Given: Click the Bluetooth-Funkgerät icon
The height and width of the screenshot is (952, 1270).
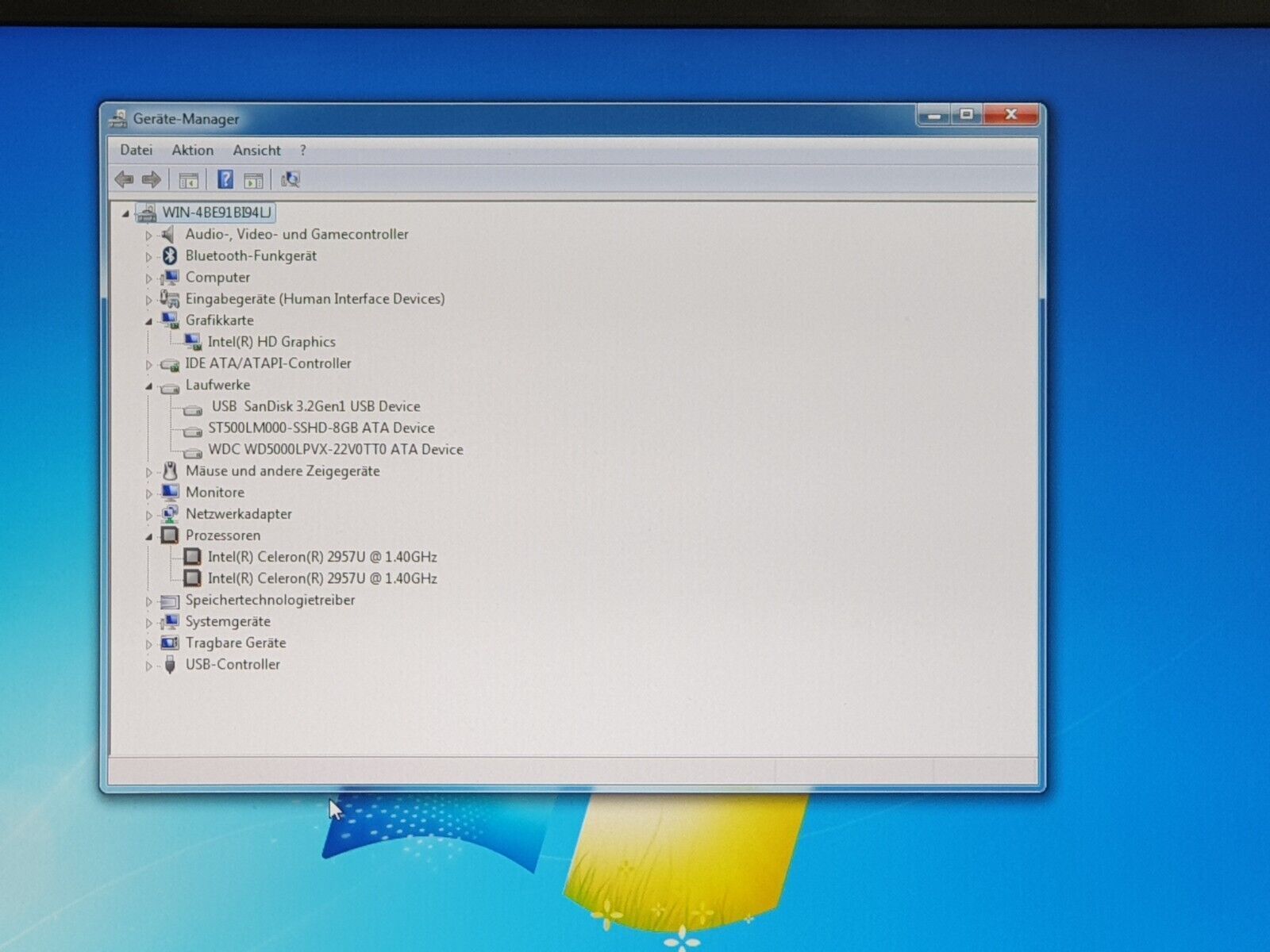Looking at the screenshot, I should (x=169, y=255).
